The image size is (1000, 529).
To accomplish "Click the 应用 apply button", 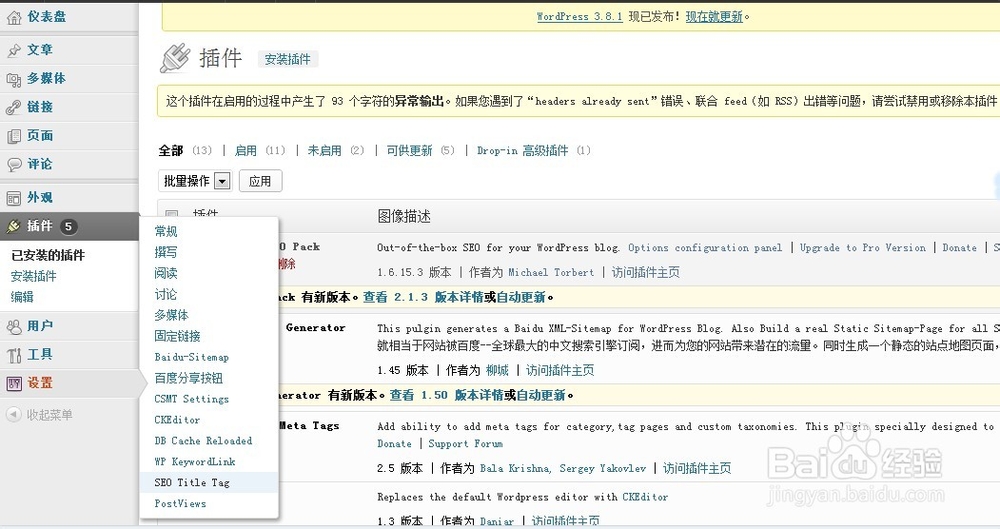I will pos(260,181).
